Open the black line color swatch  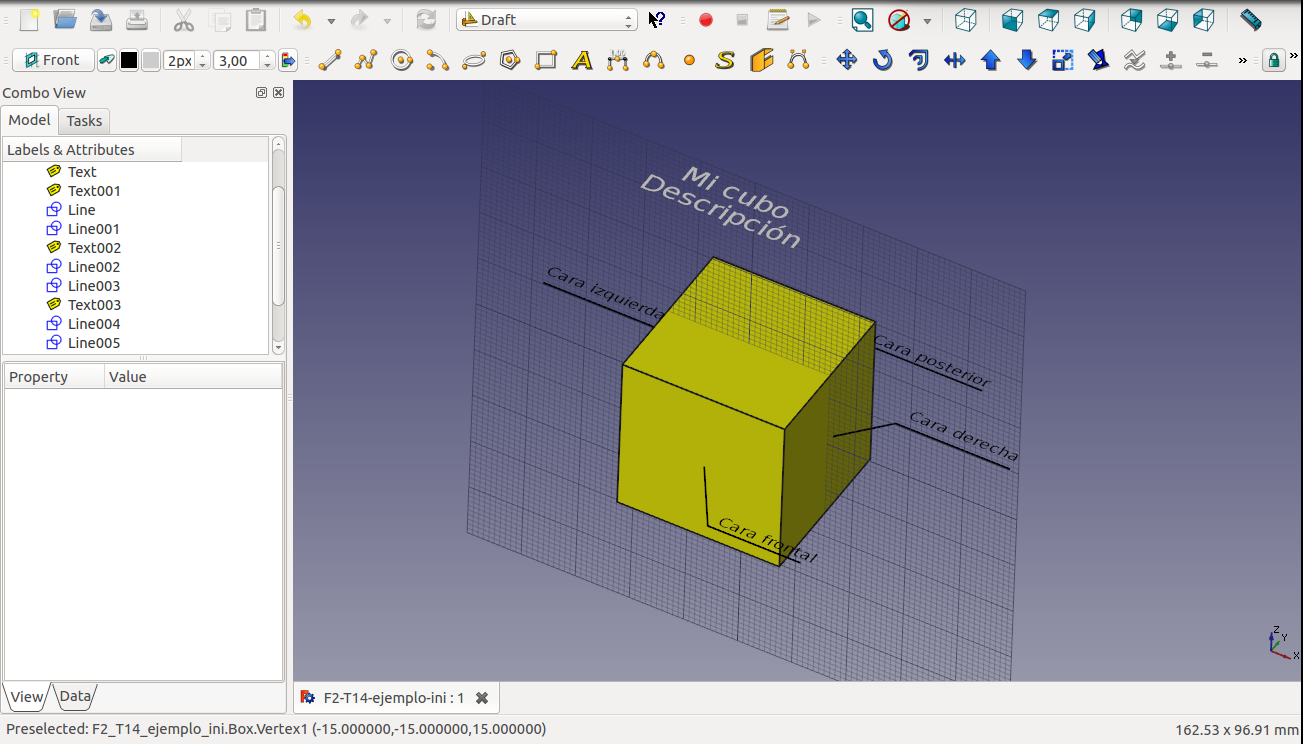(x=129, y=61)
